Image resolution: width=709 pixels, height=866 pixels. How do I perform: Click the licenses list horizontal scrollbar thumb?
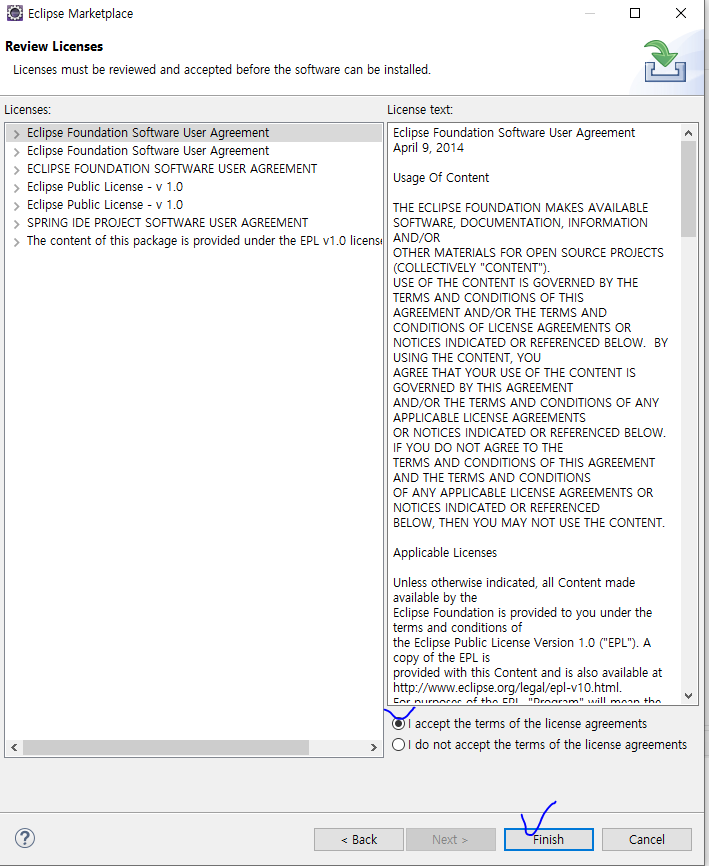tap(166, 747)
